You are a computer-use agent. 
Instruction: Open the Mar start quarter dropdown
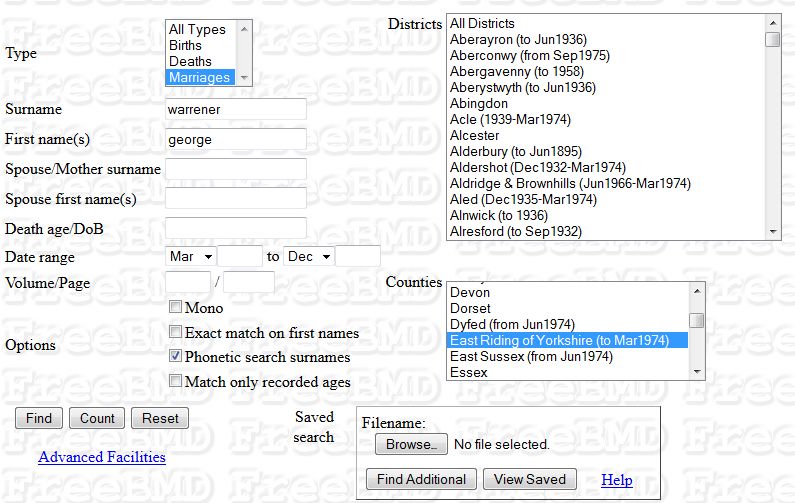pos(191,257)
